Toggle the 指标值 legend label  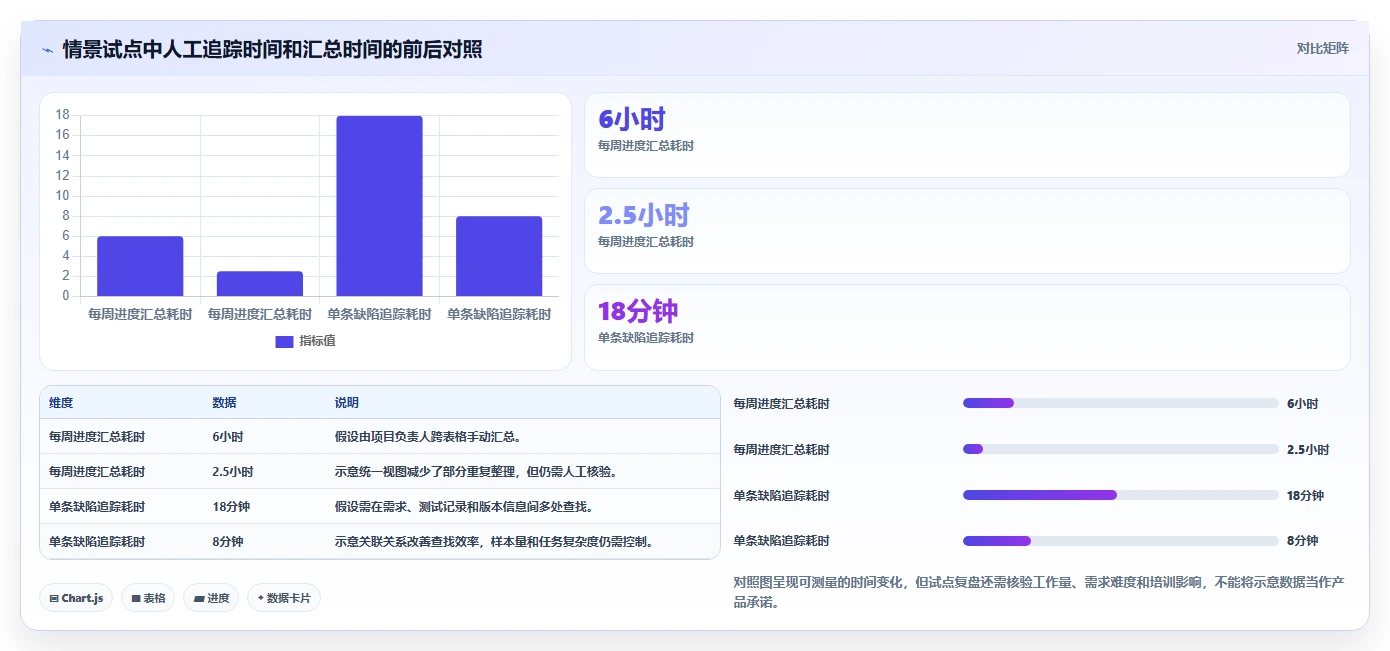(318, 342)
